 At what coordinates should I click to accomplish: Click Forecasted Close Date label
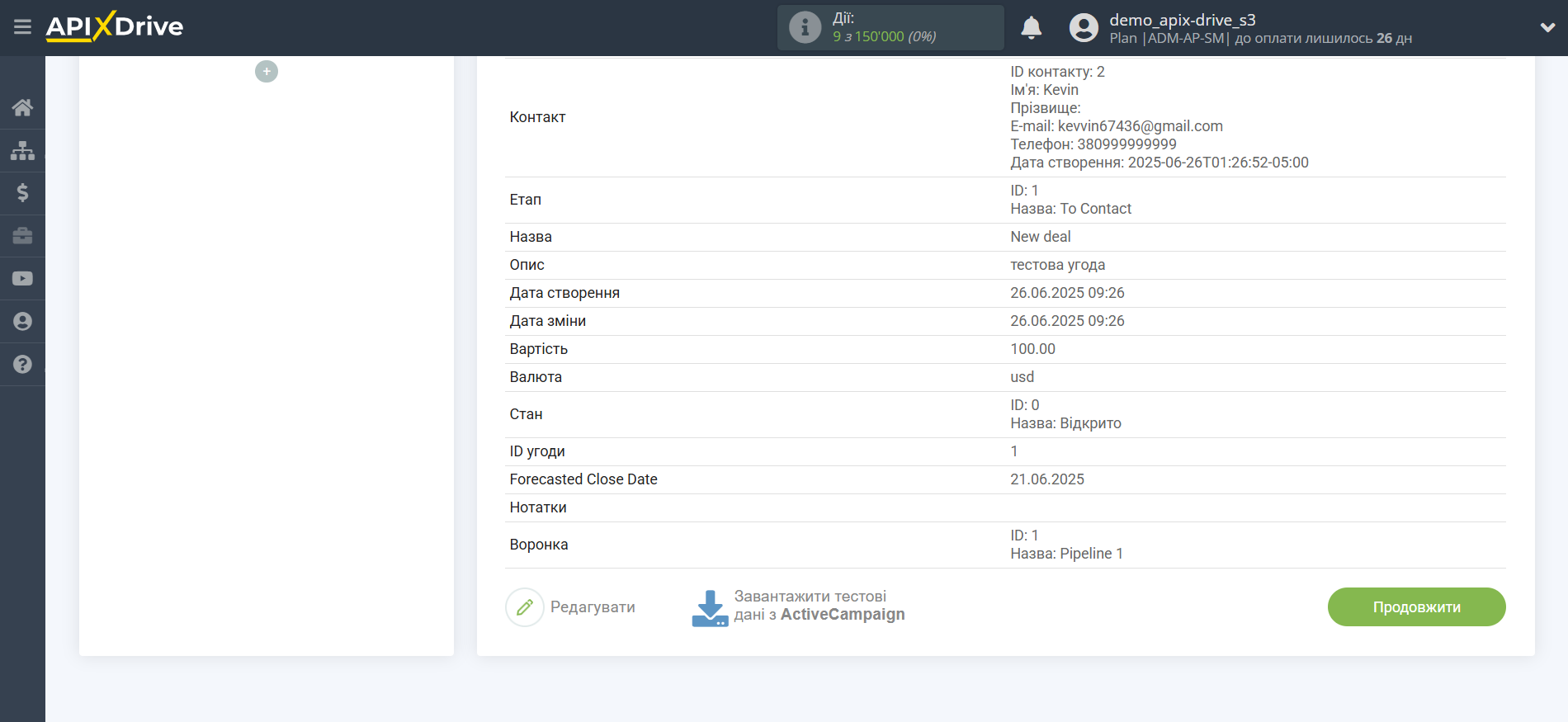pyautogui.click(x=583, y=479)
